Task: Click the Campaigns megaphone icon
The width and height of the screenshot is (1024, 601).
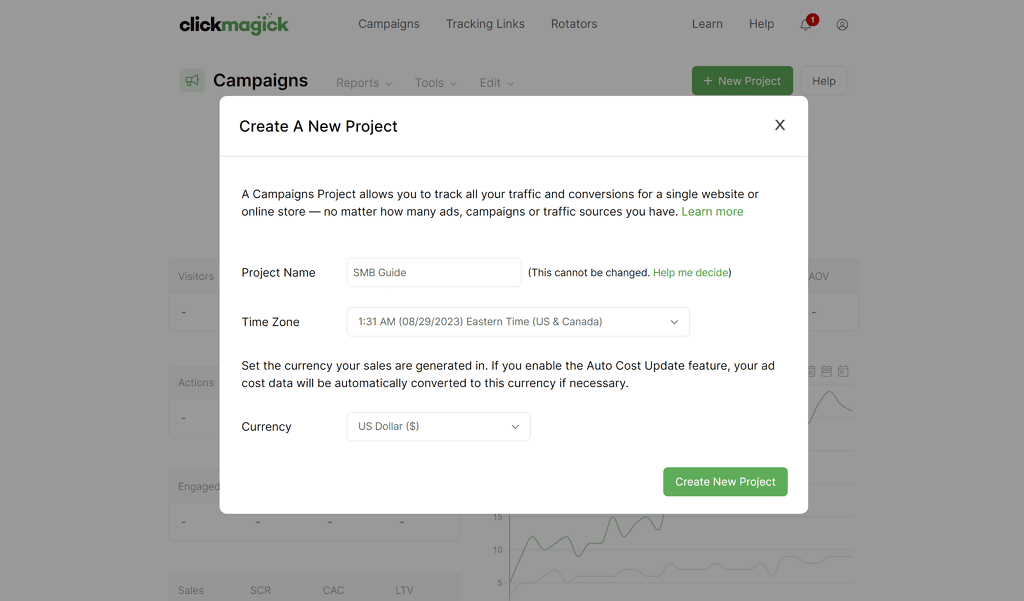Action: (192, 80)
